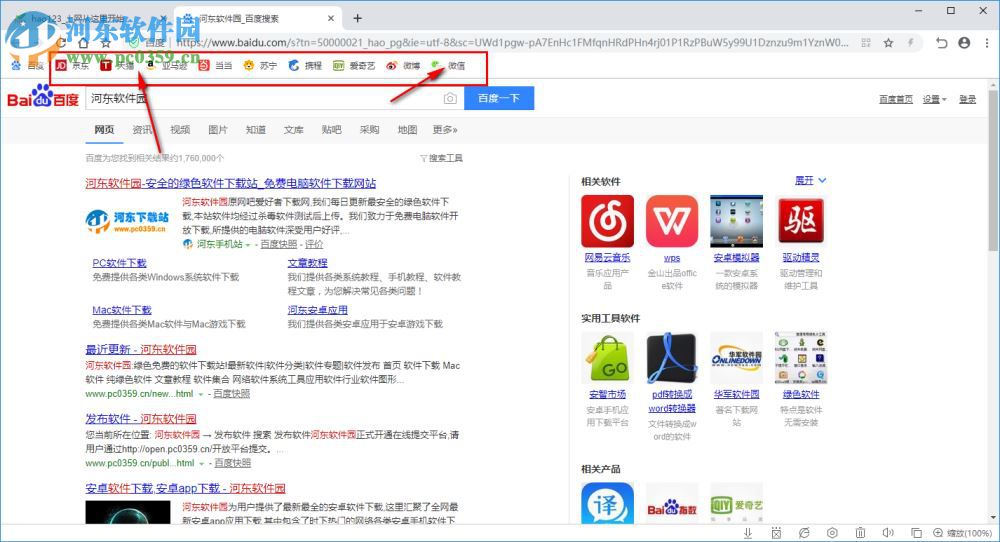
Task: Click the 安智市场 app thumbnail
Action: tap(607, 358)
